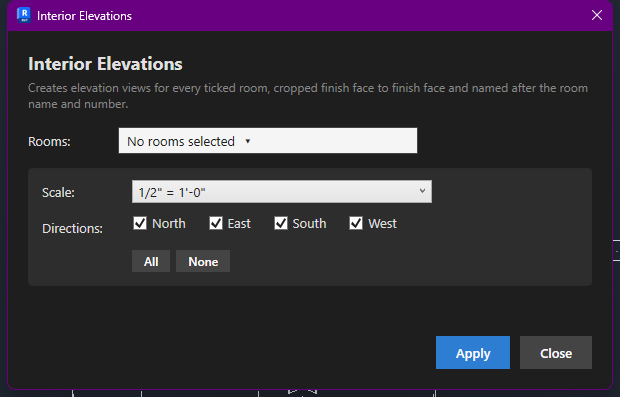Apply the interior elevation settings

coord(473,353)
